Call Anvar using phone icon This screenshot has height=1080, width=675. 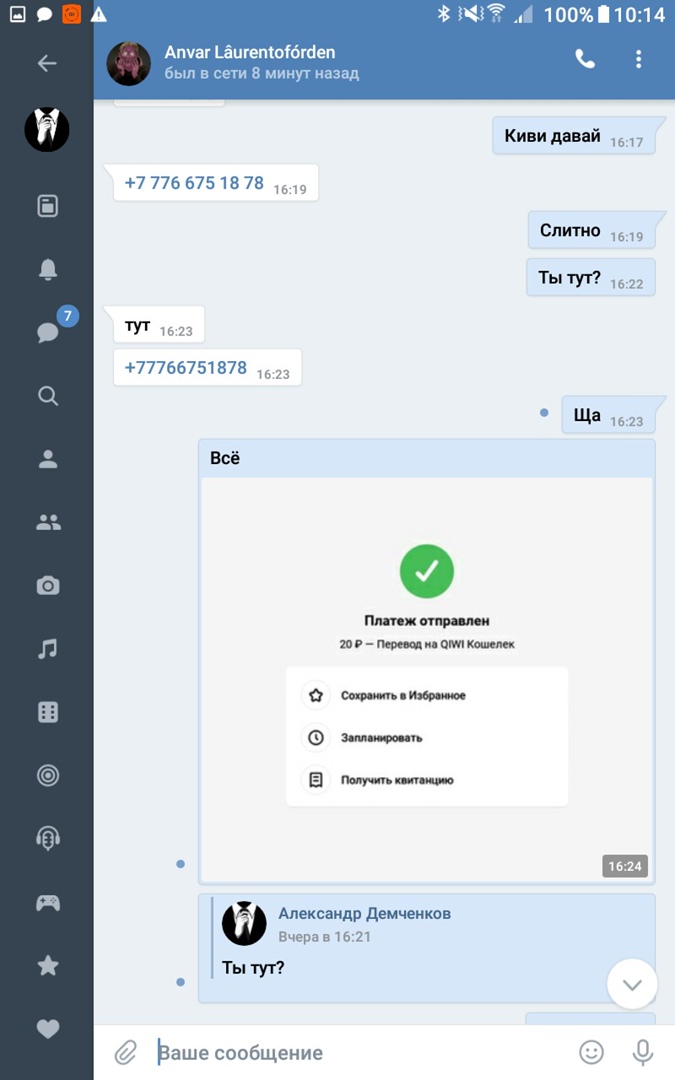[585, 59]
